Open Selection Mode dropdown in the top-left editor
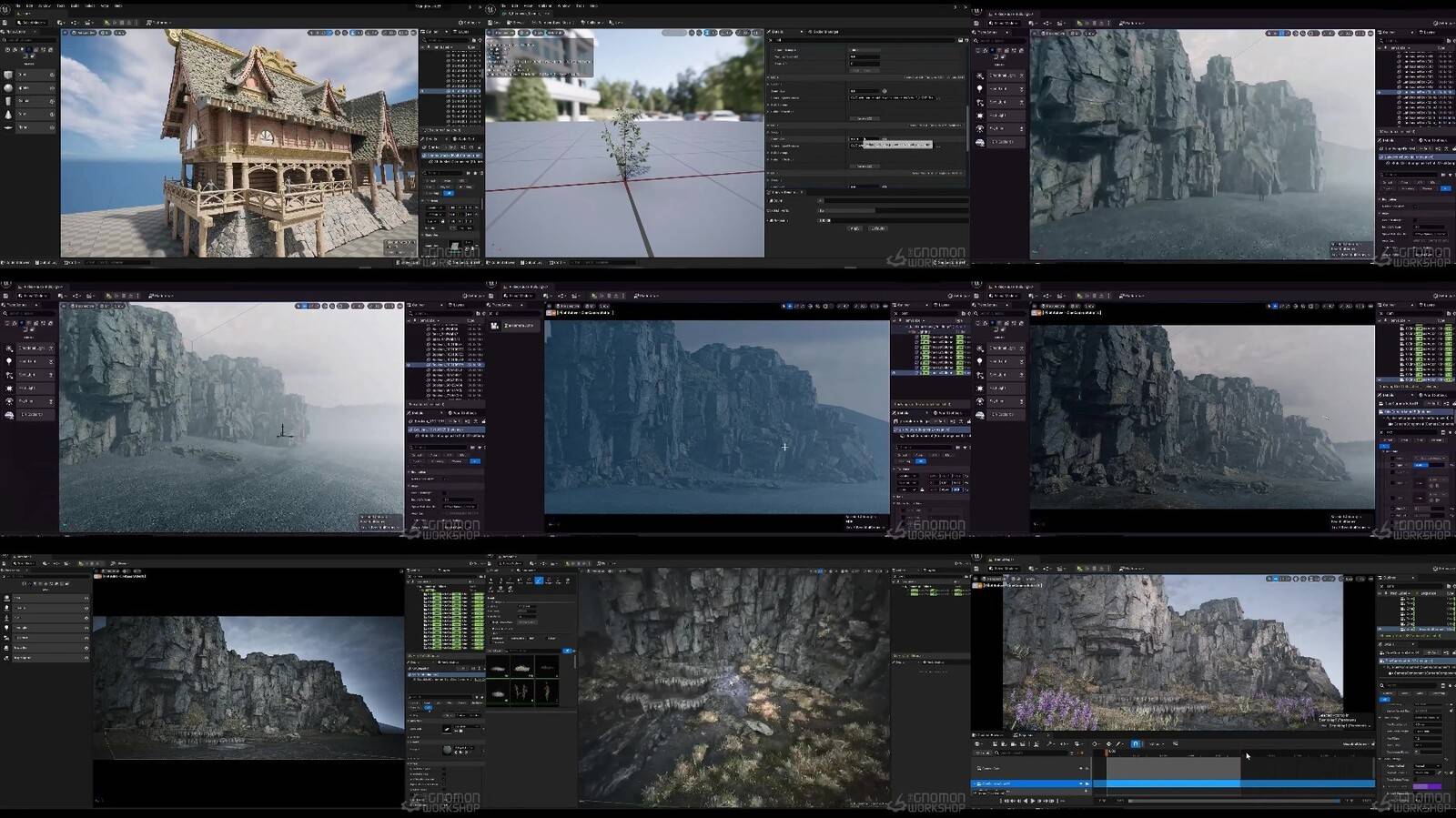The height and width of the screenshot is (818, 1456). [x=32, y=23]
